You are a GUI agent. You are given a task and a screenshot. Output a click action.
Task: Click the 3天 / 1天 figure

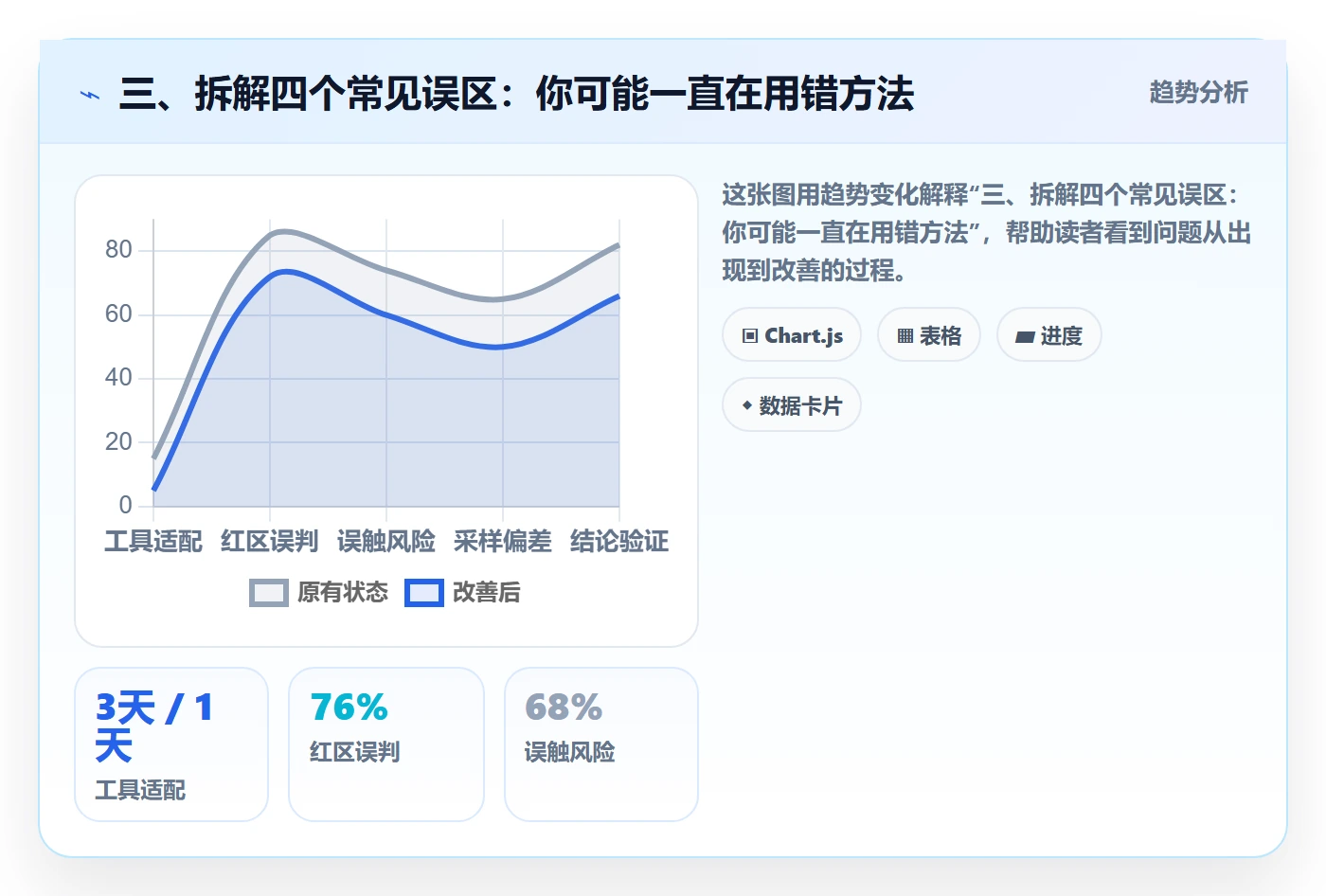[x=154, y=726]
